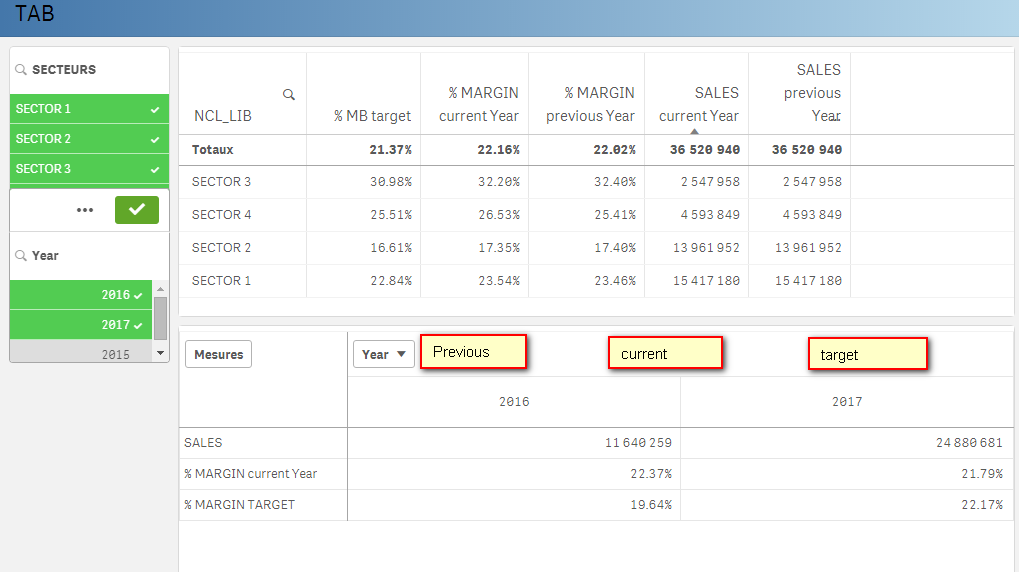Click the 21.37% total MB target value
Image resolution: width=1019 pixels, height=572 pixels.
pyautogui.click(x=391, y=150)
